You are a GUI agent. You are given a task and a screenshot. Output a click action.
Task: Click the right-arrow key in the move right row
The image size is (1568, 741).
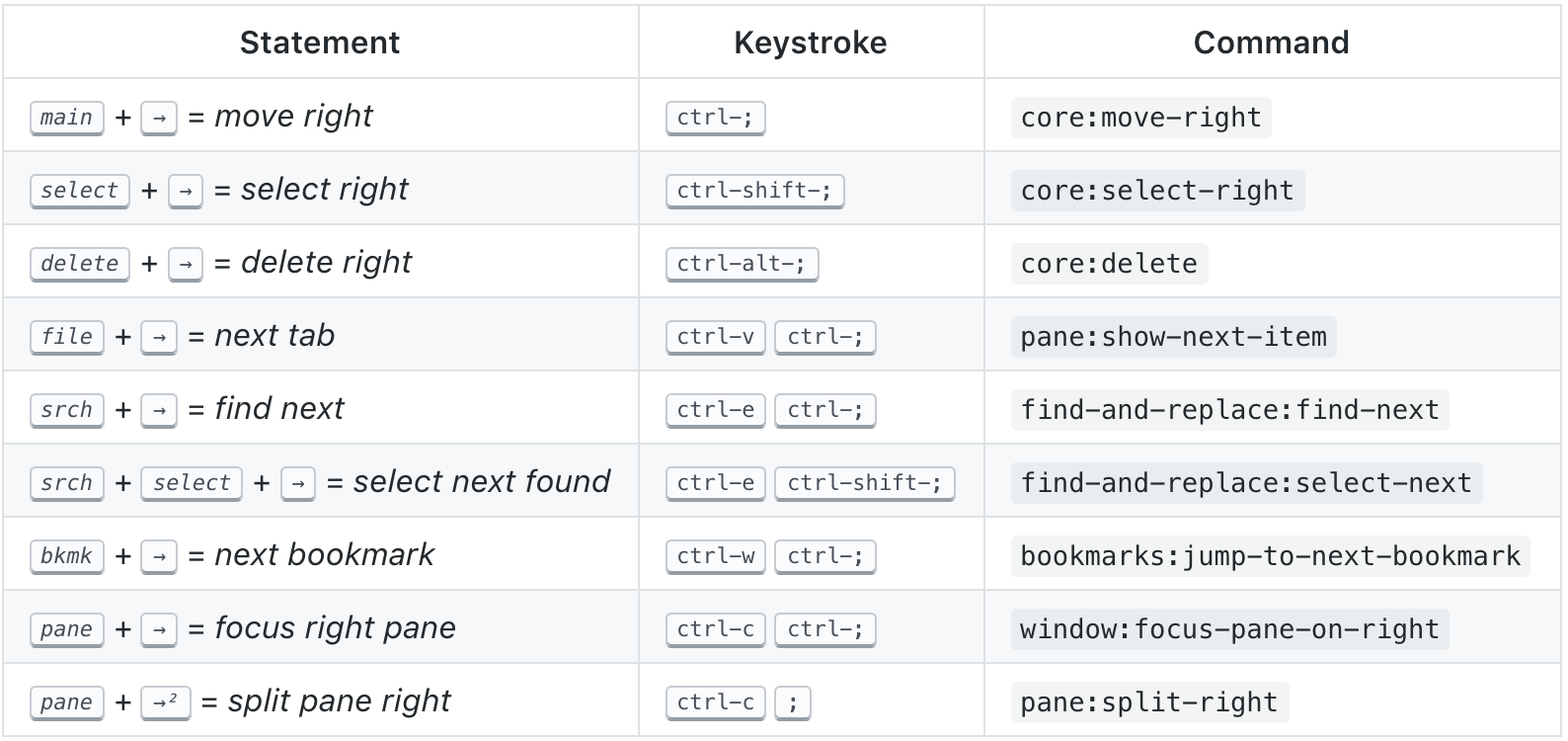159,118
